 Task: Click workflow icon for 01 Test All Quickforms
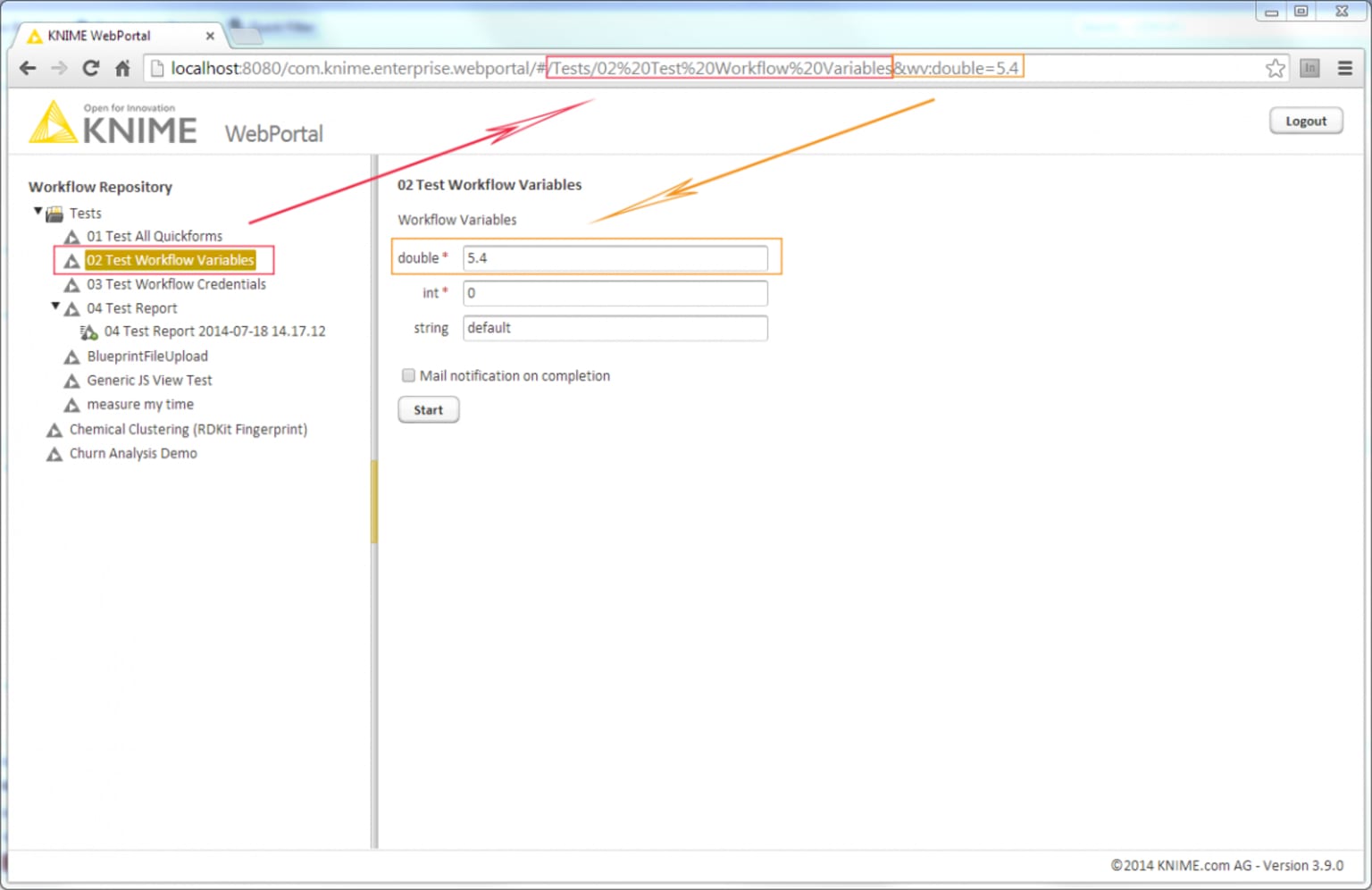[x=72, y=237]
